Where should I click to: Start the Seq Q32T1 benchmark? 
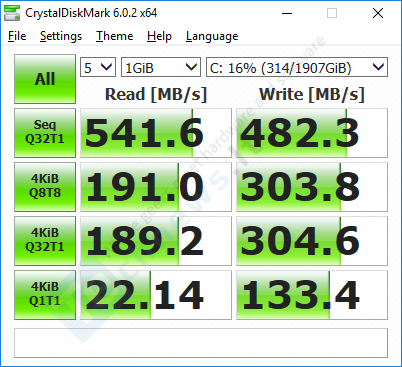point(45,133)
